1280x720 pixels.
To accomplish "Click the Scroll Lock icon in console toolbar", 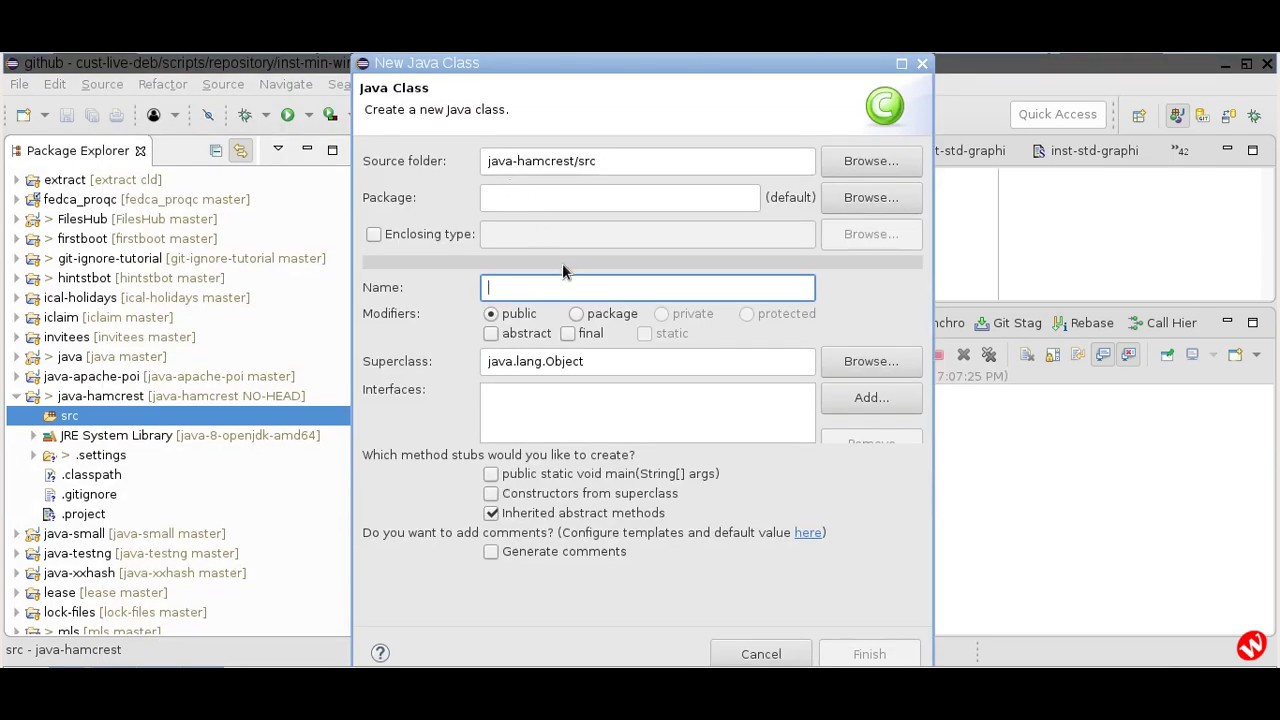I will 1053,355.
